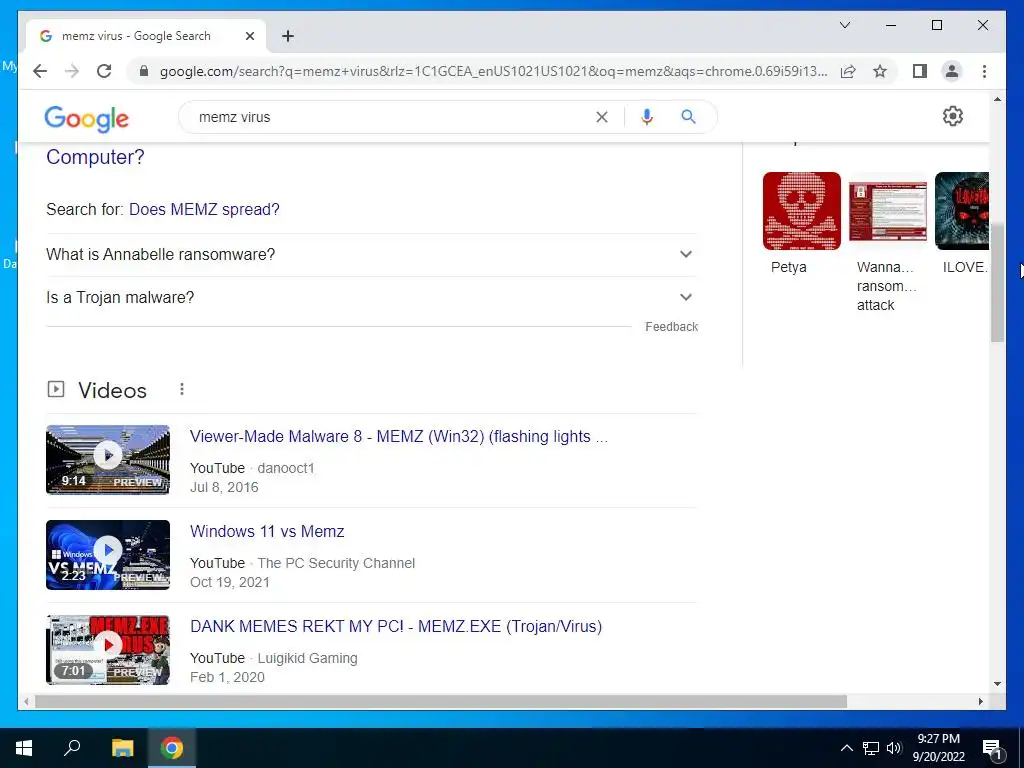
Task: Click the 'Luigikid Gaming' channel text
Action: (308, 658)
